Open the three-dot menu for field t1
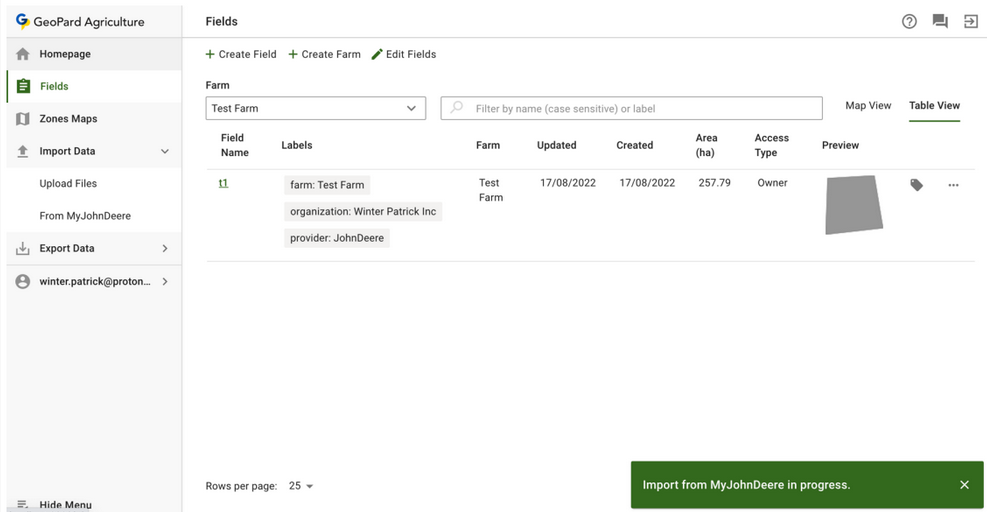The image size is (987, 512). pos(953,185)
